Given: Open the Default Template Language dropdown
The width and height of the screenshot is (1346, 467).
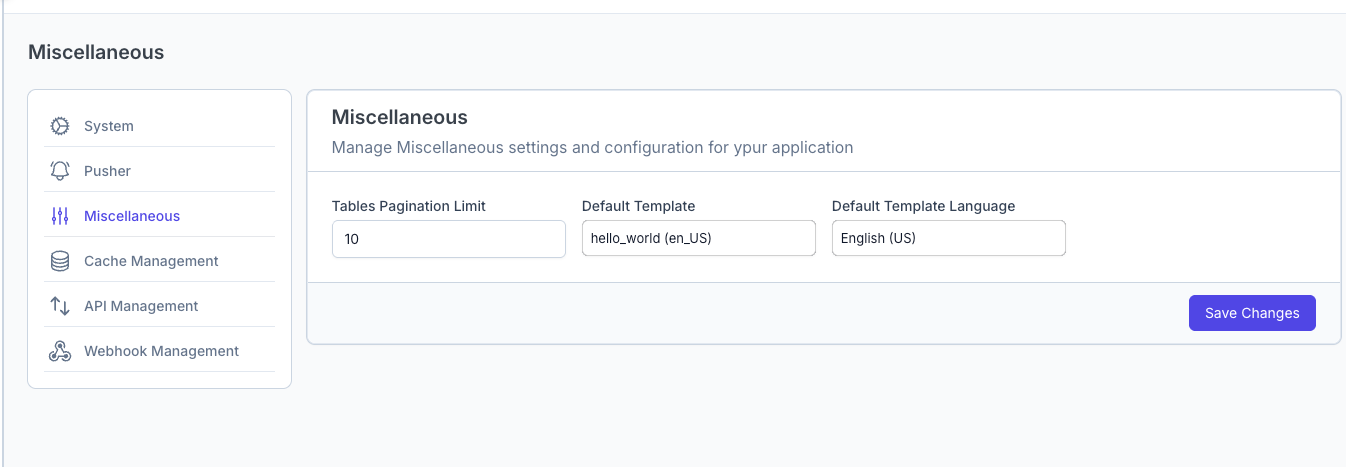Looking at the screenshot, I should point(949,238).
